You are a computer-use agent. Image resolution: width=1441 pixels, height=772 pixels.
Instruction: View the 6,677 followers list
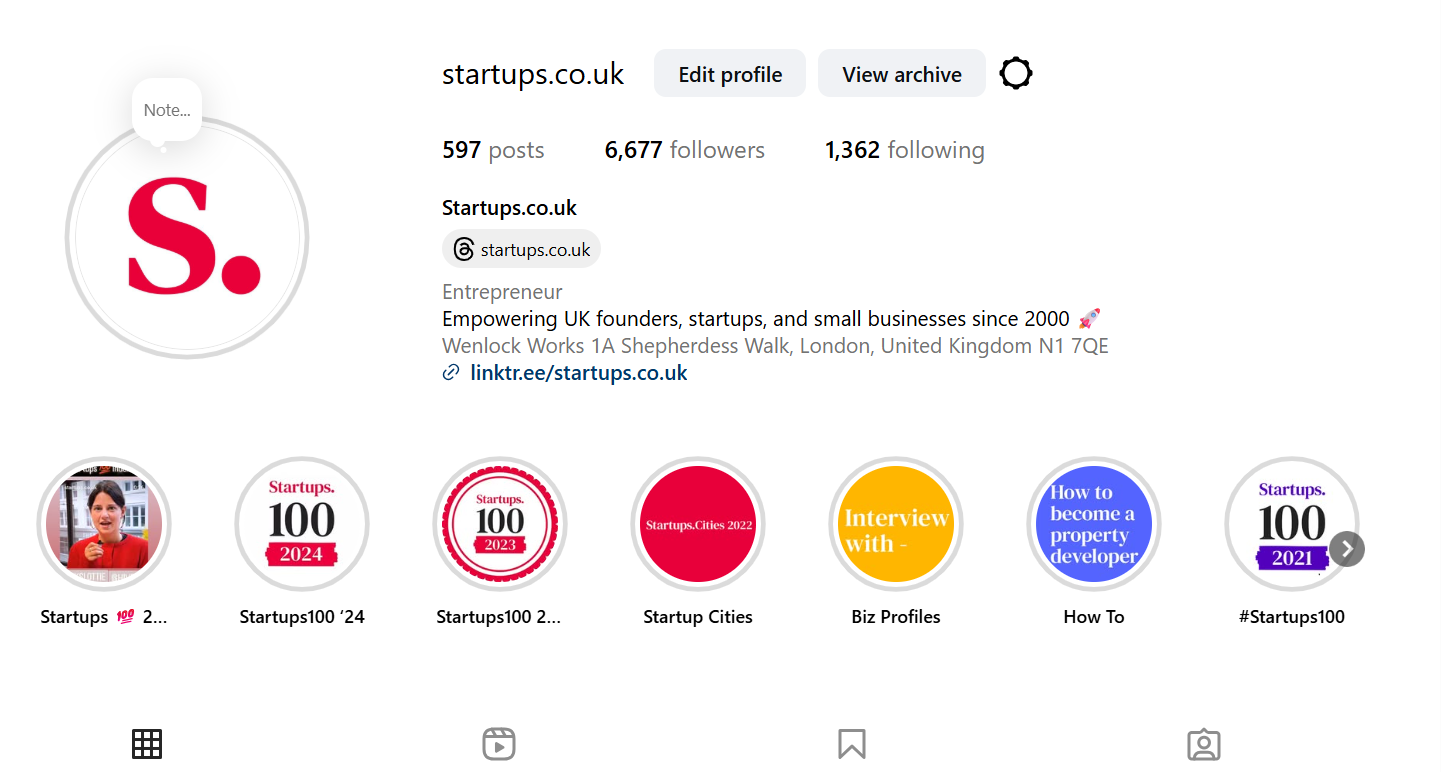(685, 150)
